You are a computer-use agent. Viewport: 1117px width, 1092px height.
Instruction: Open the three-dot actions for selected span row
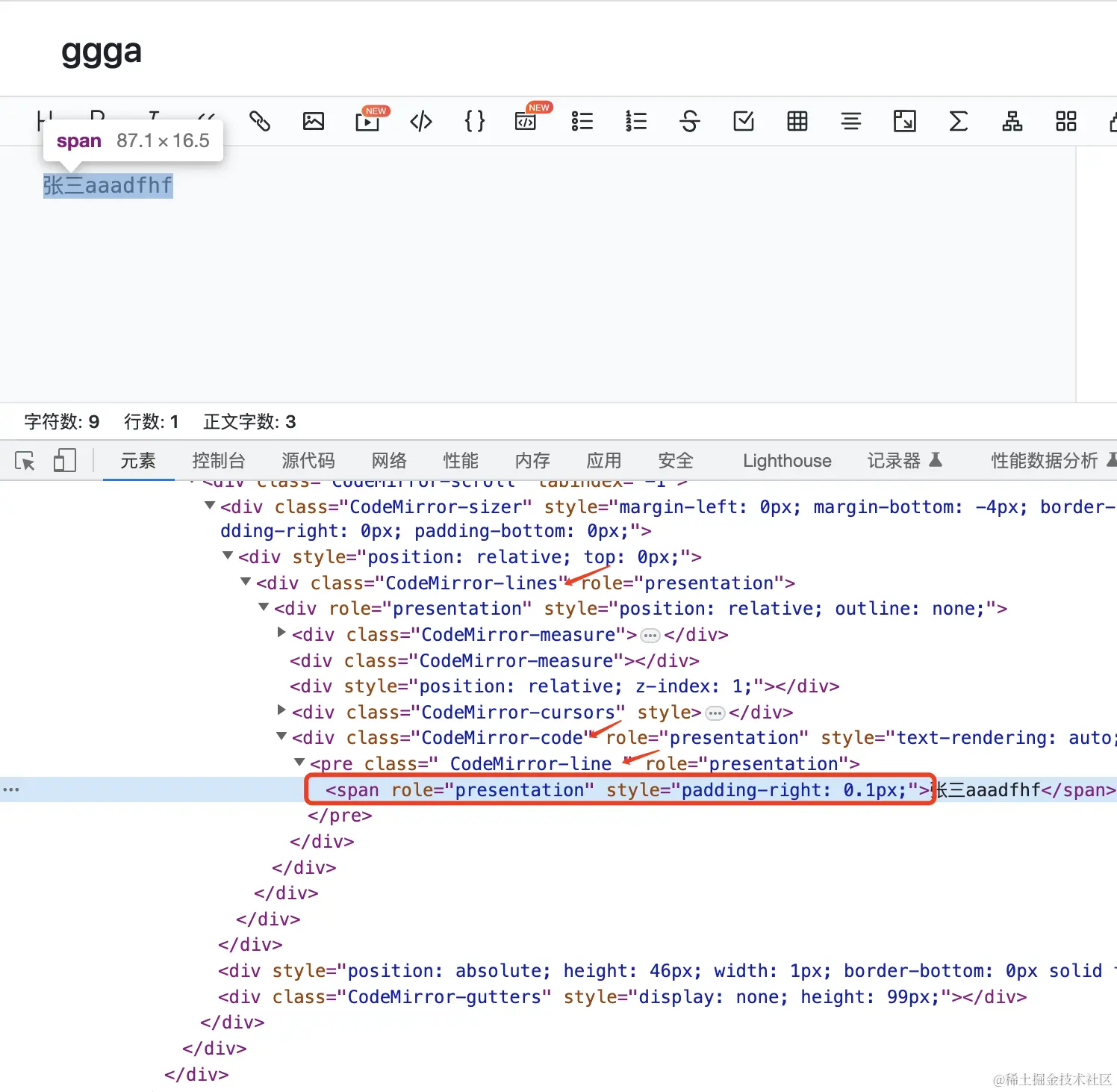point(11,789)
